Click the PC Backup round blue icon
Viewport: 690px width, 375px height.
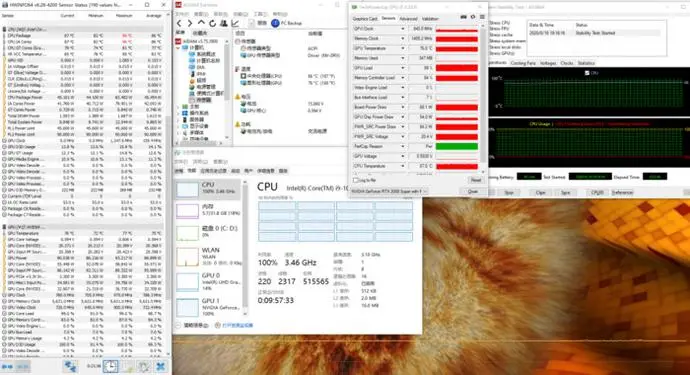click(x=275, y=23)
